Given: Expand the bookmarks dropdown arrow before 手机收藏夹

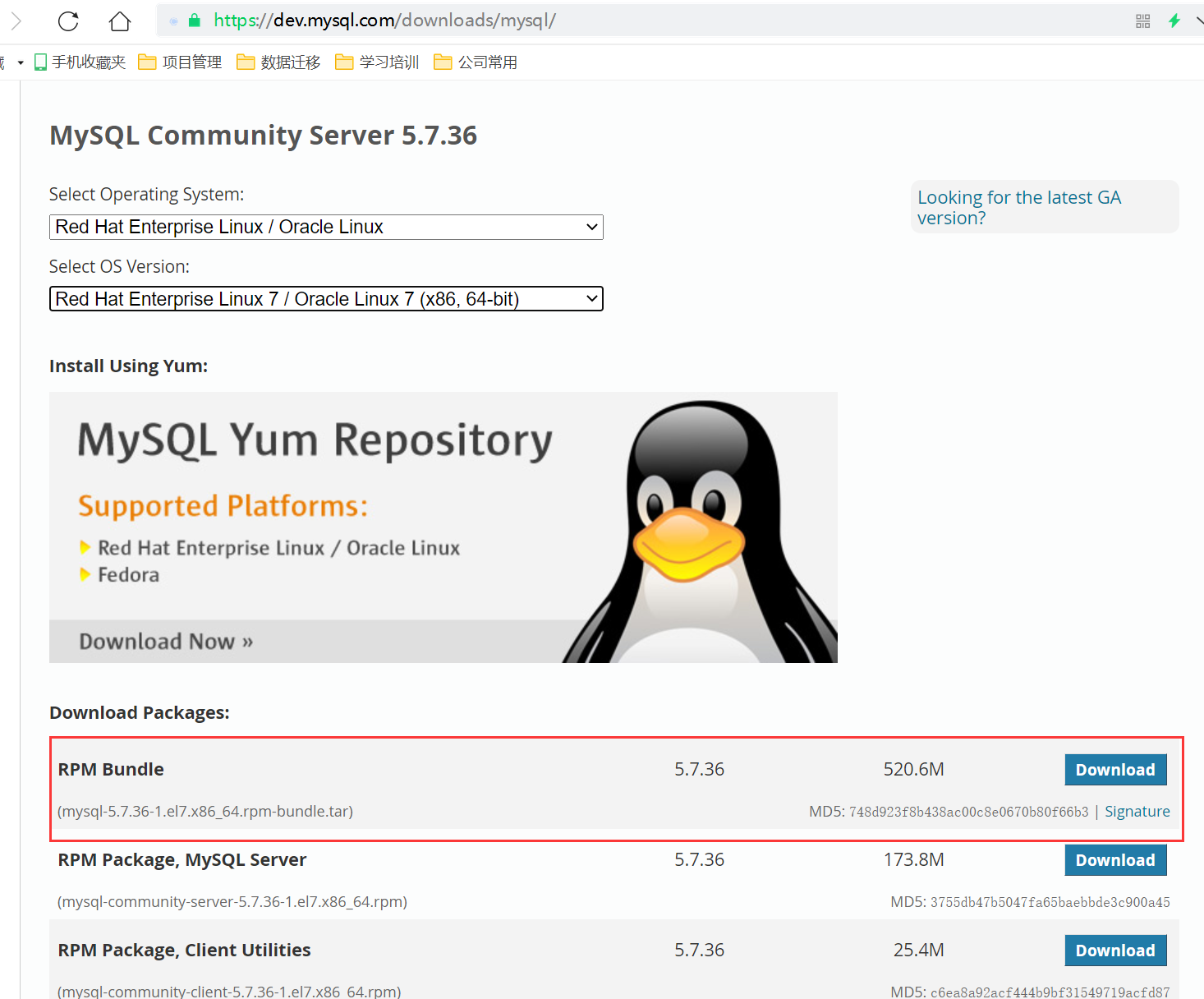Looking at the screenshot, I should tap(21, 62).
